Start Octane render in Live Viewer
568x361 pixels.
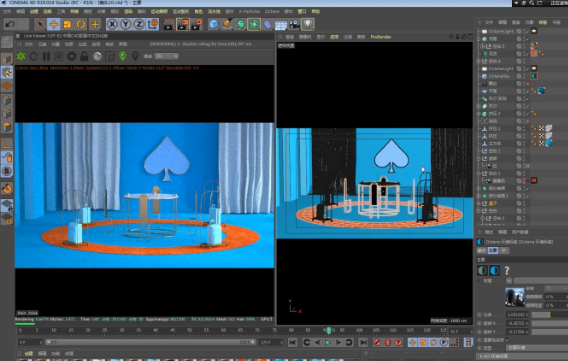21,56
